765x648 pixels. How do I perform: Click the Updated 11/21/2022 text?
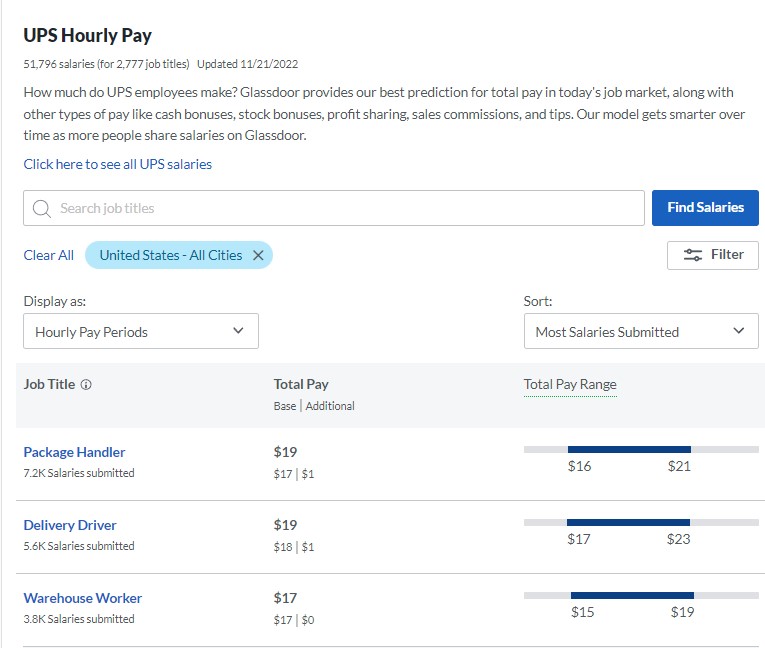point(247,64)
